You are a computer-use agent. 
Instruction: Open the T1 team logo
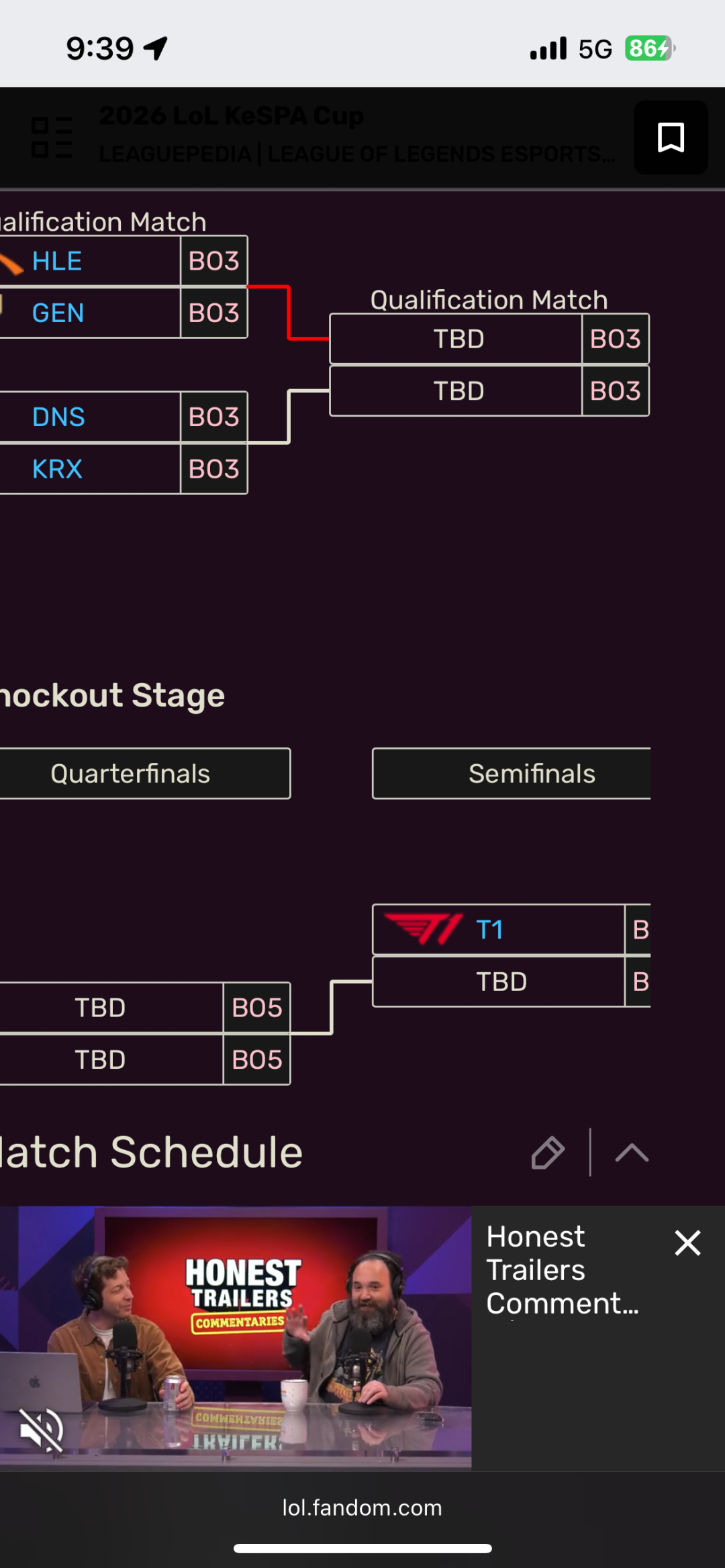(423, 929)
